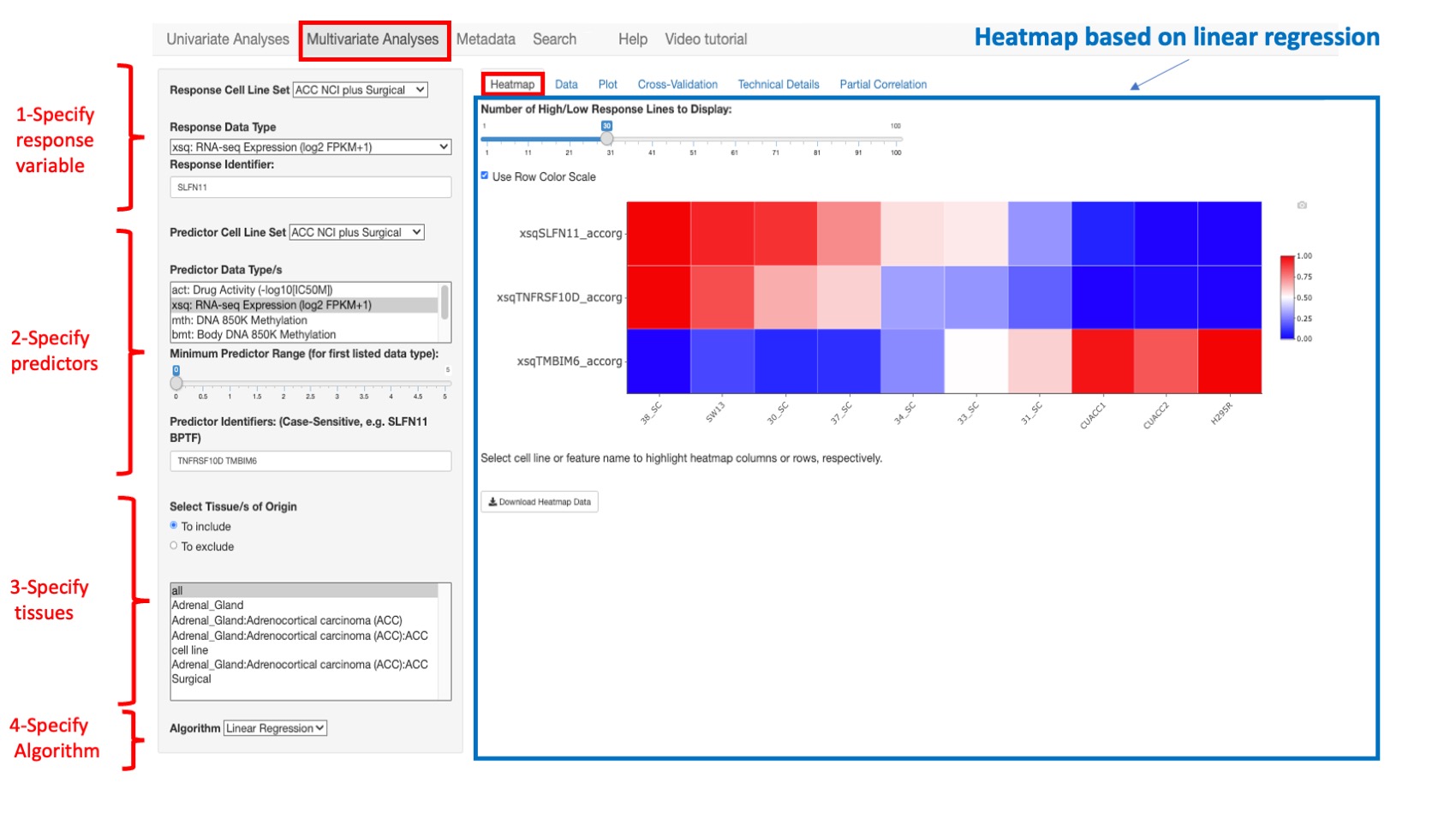Open the Metadata tab

[486, 39]
